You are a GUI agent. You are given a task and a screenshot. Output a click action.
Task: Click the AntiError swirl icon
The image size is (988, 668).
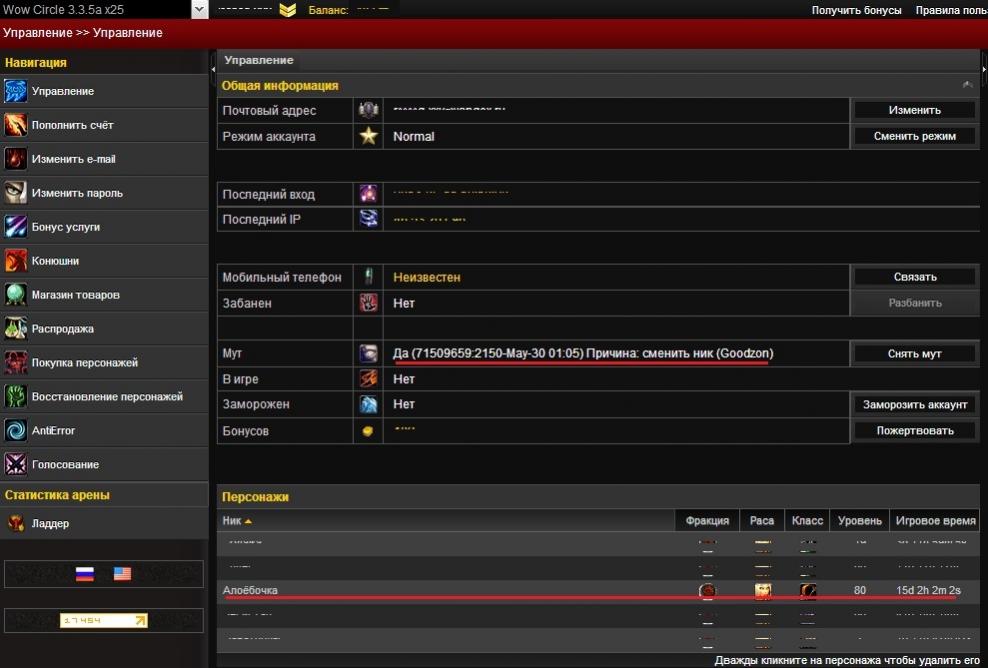click(x=15, y=431)
